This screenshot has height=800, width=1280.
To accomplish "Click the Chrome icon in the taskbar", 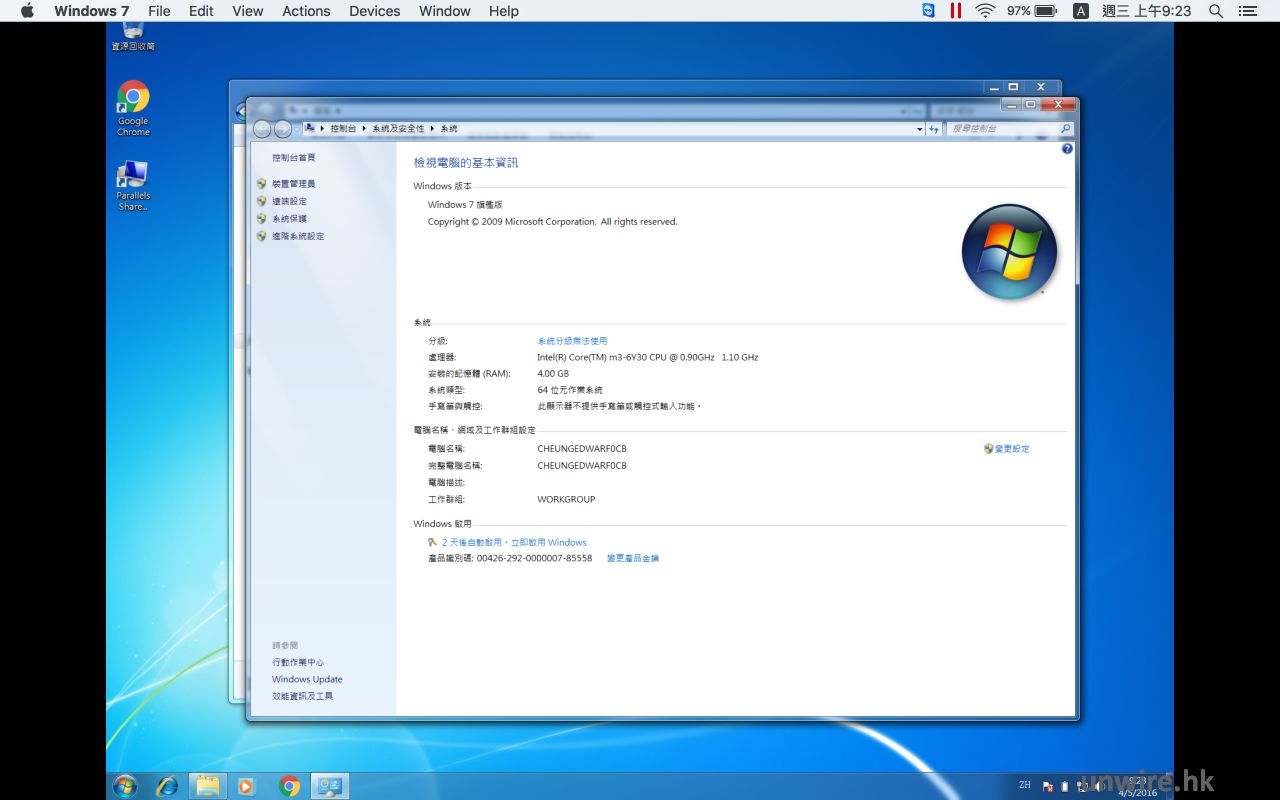I will click(289, 786).
